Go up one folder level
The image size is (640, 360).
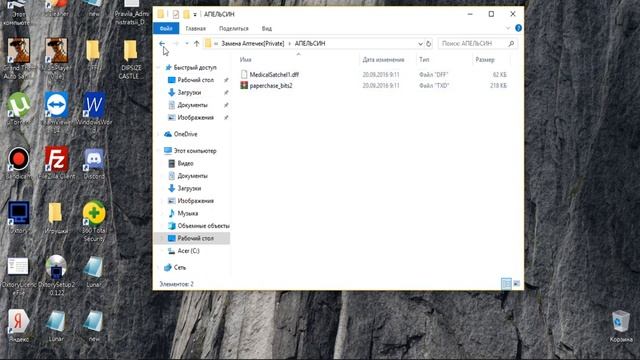197,43
